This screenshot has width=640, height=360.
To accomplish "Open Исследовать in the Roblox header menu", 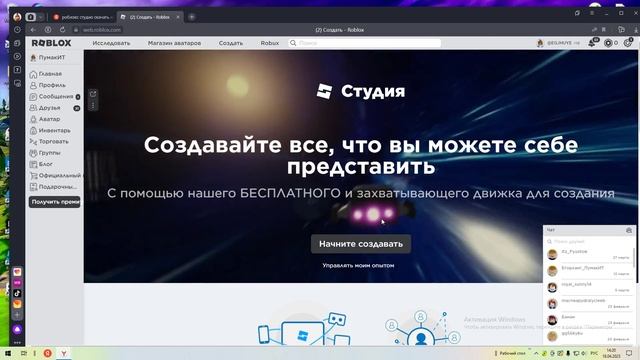I will (x=111, y=43).
